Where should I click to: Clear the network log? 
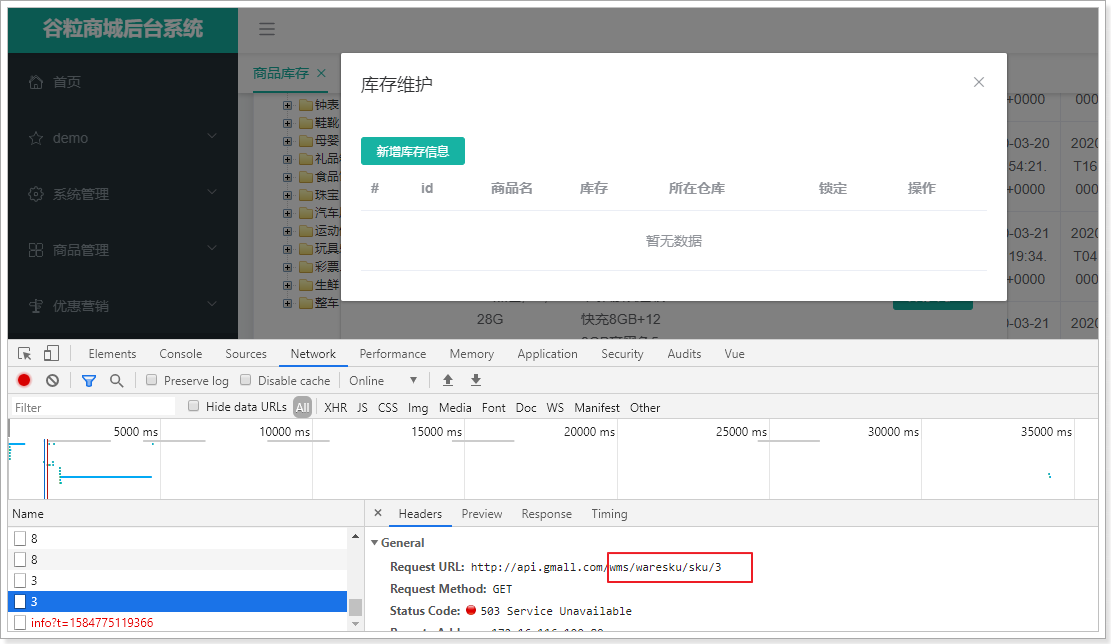tap(52, 380)
